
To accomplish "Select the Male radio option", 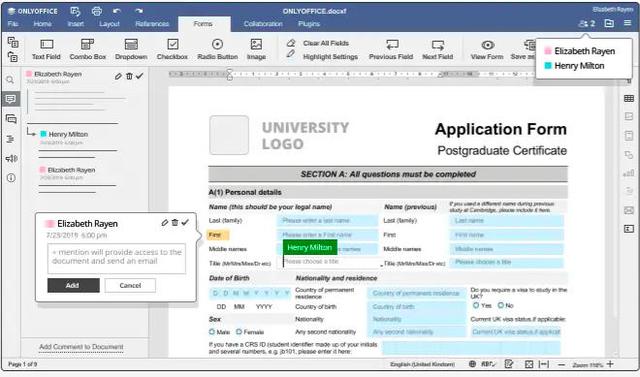I will click(x=212, y=332).
